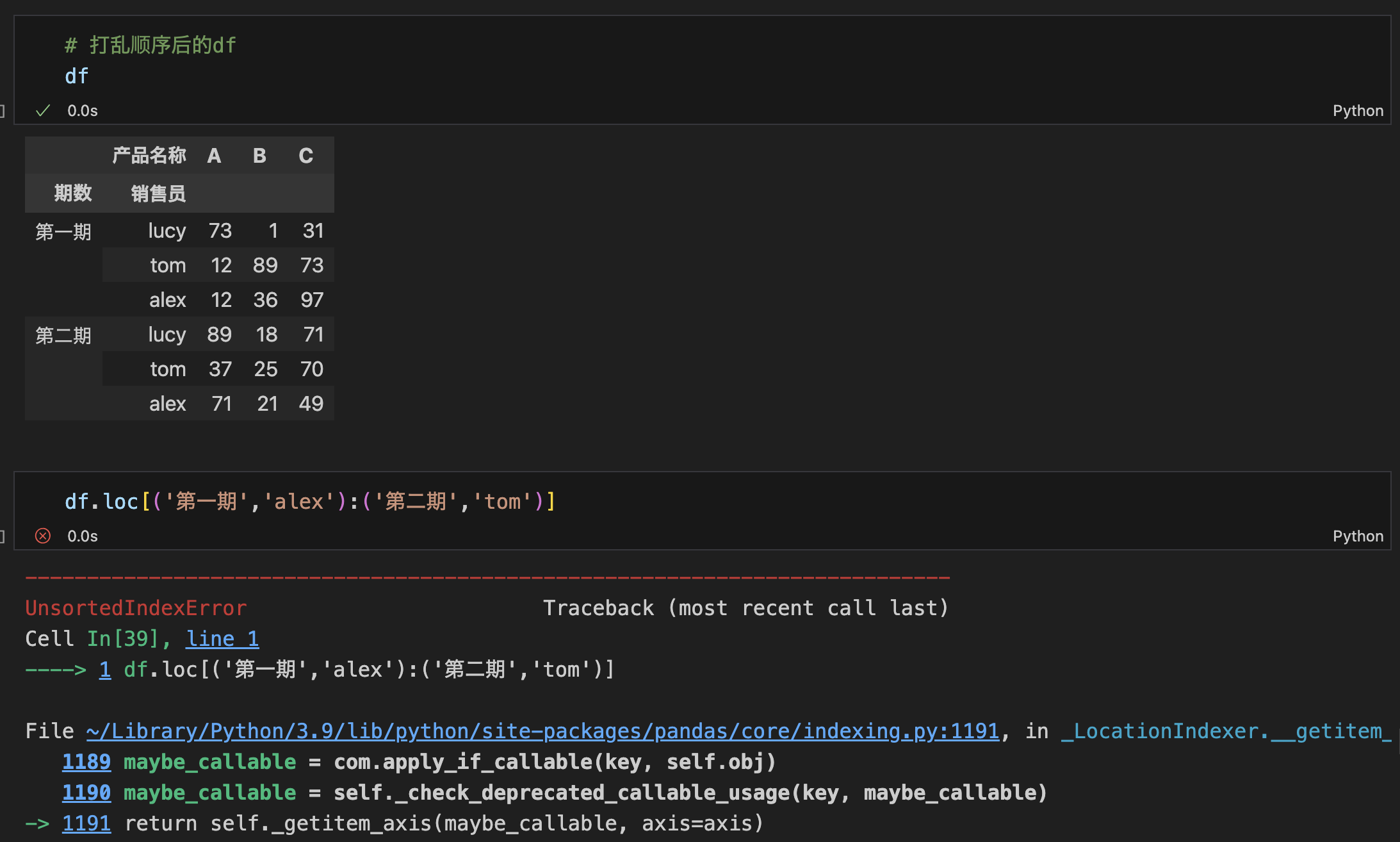Open the 'line 1' traceback link

(222, 638)
